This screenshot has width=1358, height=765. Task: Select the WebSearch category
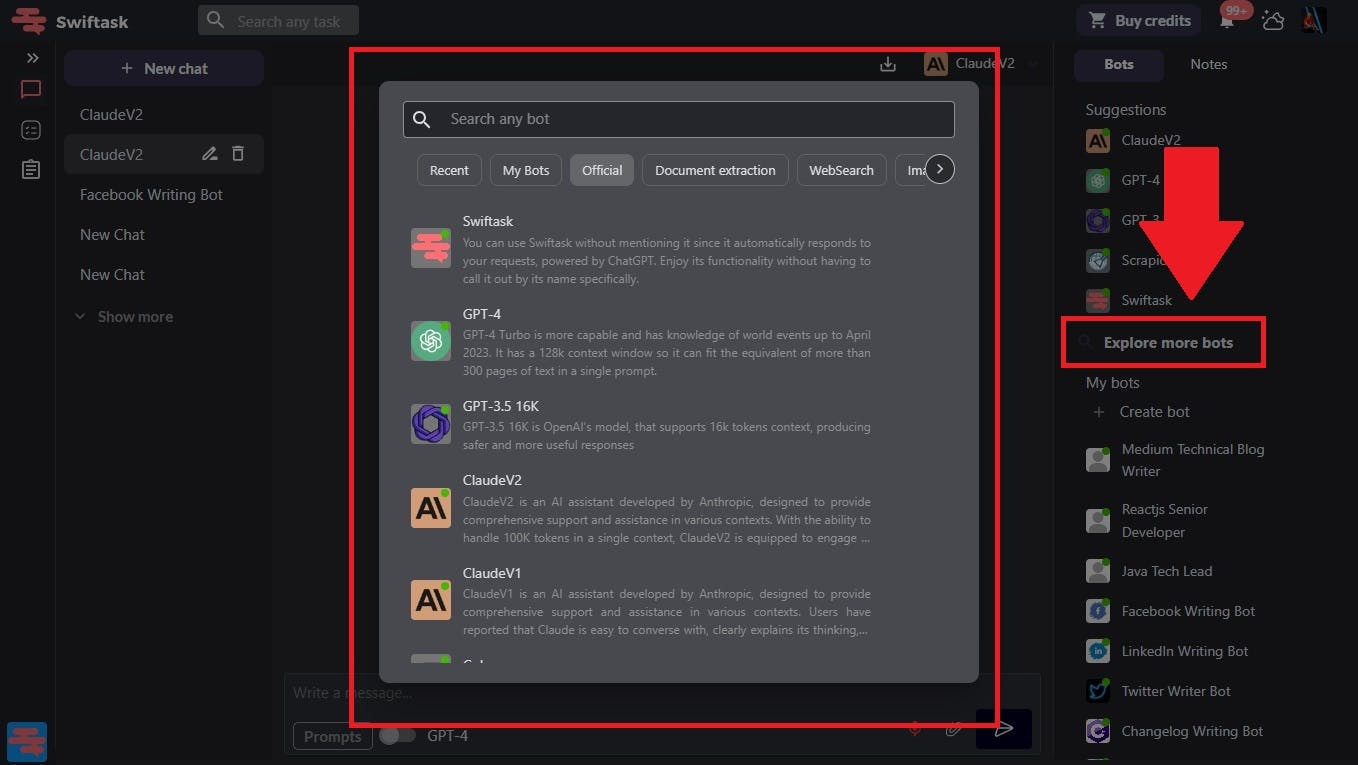(x=841, y=170)
